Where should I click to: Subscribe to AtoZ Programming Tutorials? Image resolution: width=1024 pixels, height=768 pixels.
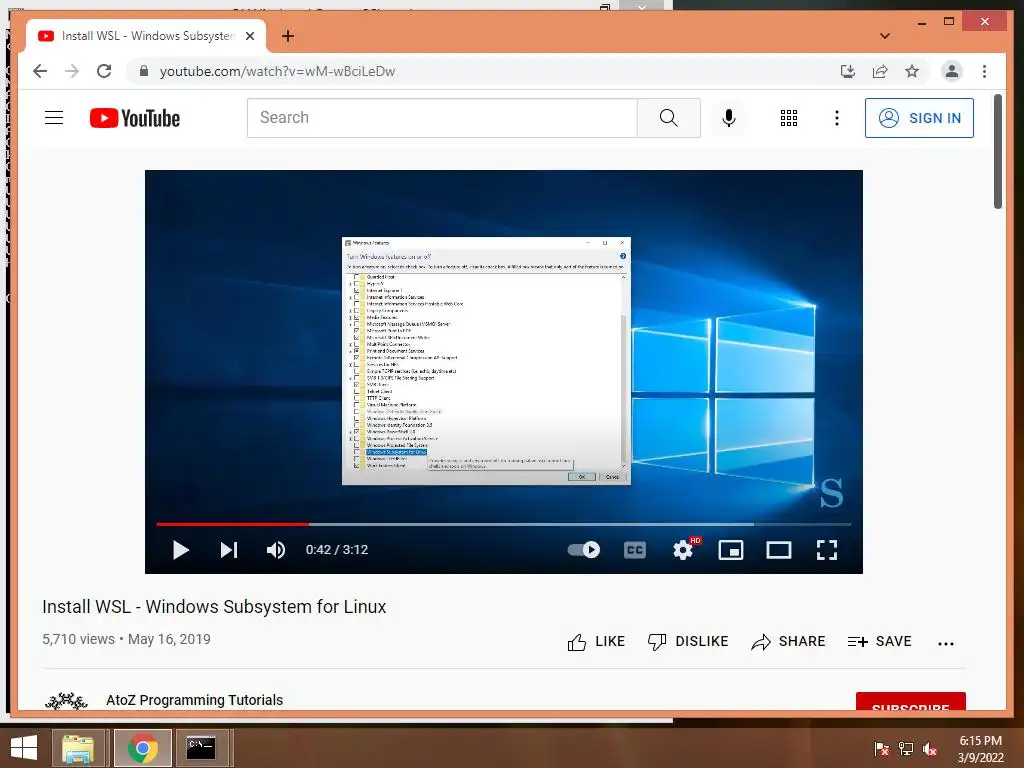point(910,701)
